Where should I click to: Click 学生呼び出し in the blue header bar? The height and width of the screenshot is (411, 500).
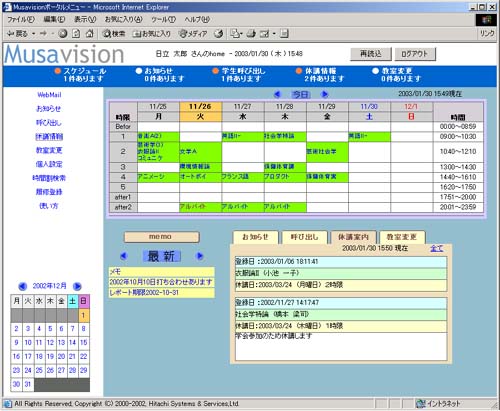tap(244, 71)
